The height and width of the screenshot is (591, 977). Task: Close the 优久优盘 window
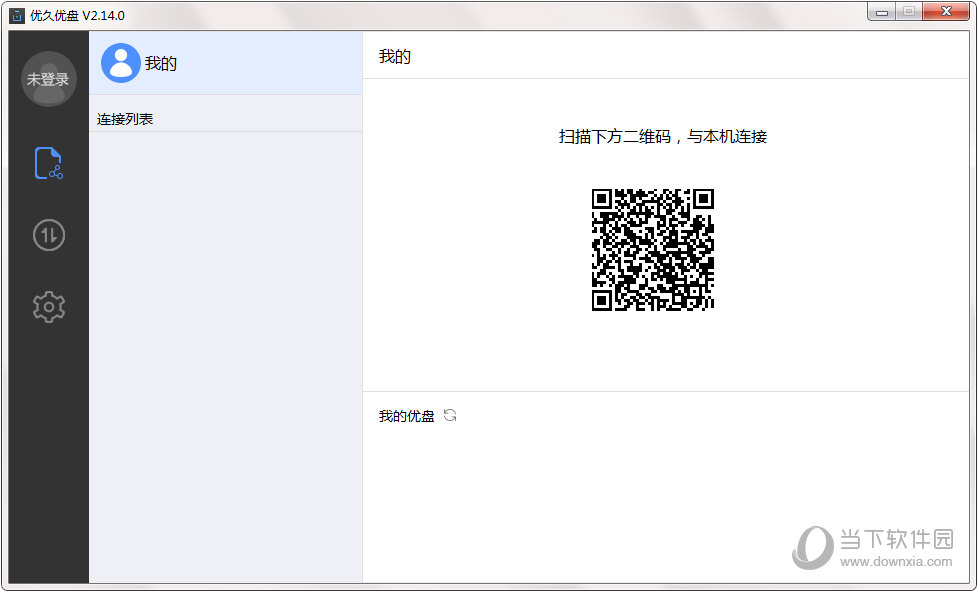[946, 12]
